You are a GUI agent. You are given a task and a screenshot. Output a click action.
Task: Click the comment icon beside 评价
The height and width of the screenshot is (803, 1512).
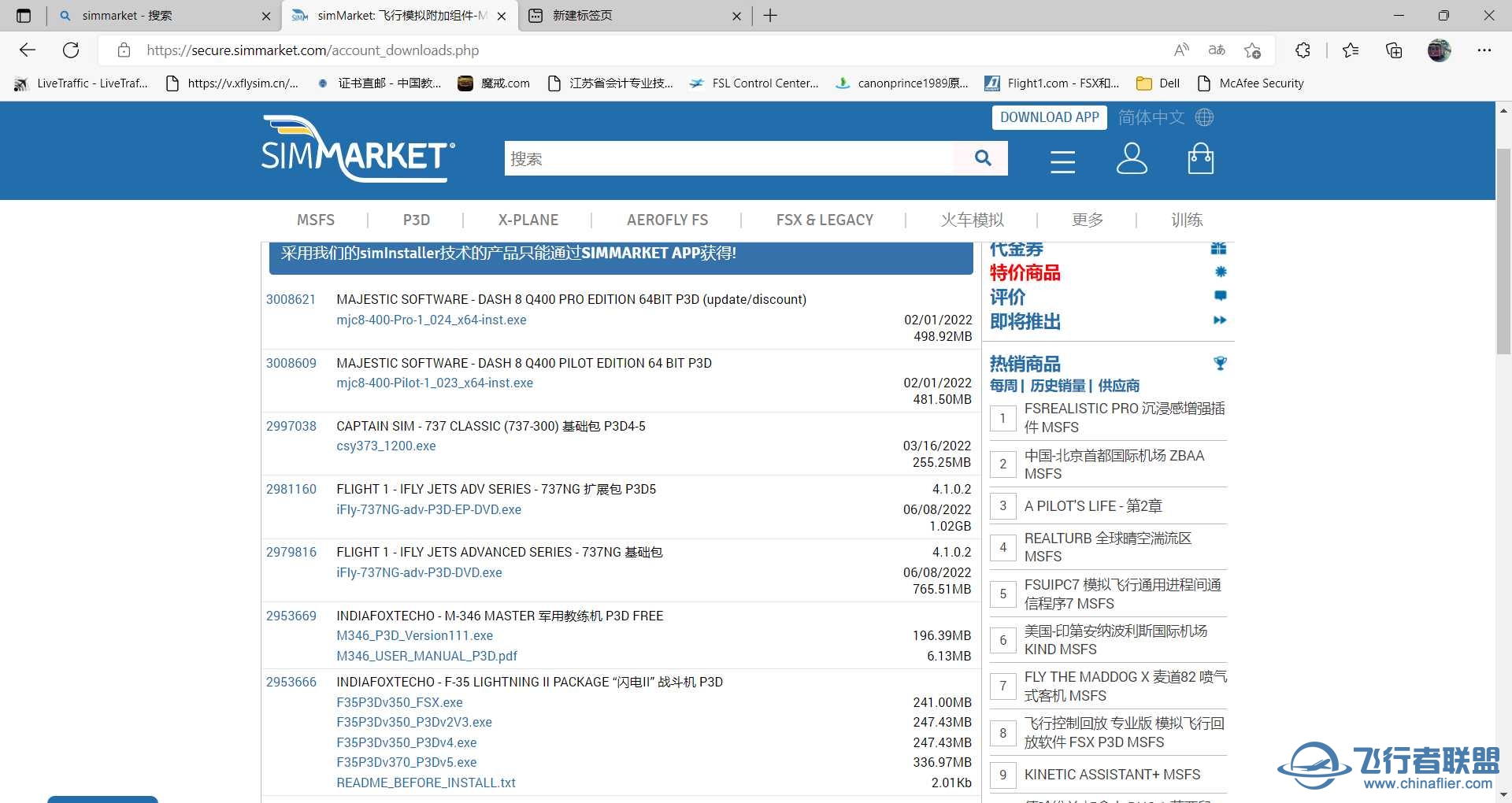point(1220,296)
